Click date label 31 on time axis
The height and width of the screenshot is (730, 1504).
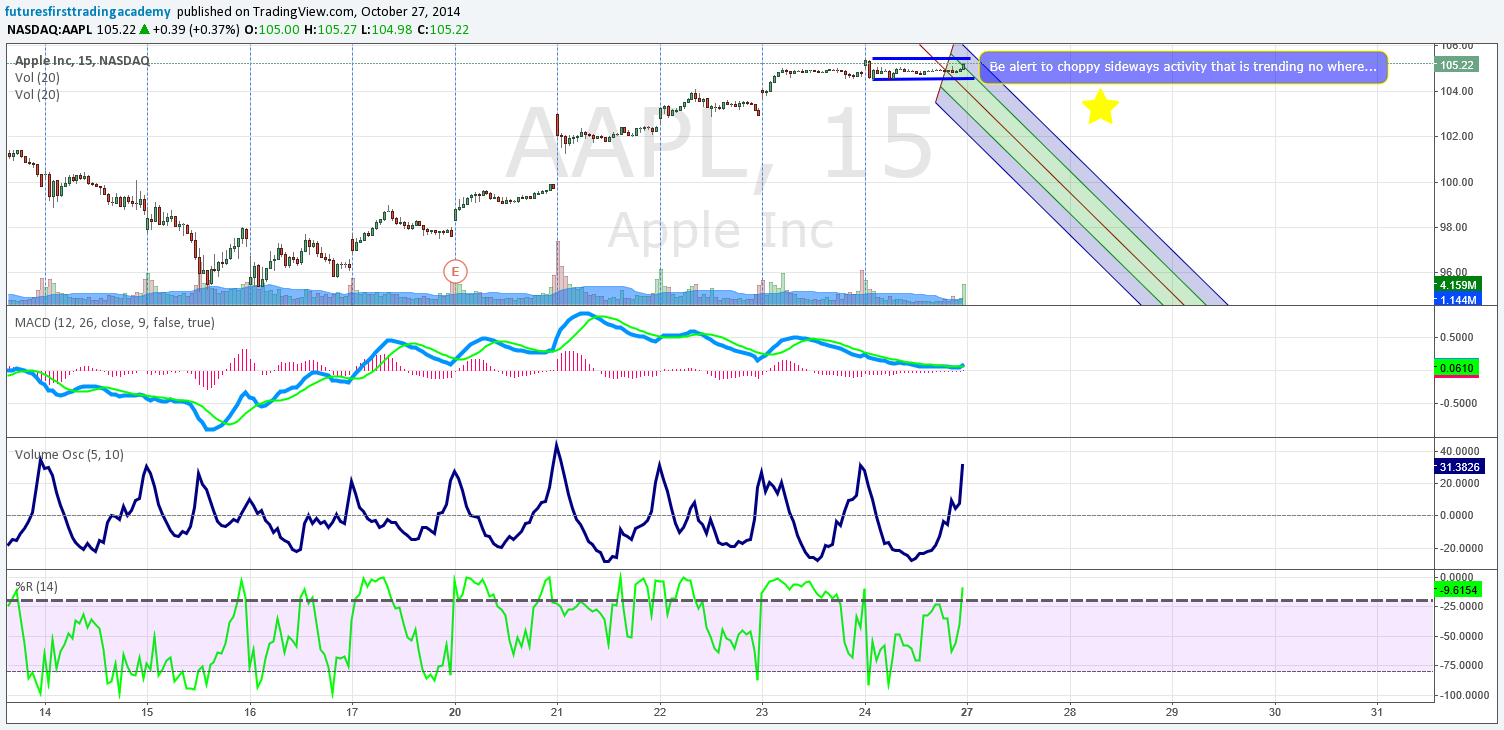pos(1377,712)
